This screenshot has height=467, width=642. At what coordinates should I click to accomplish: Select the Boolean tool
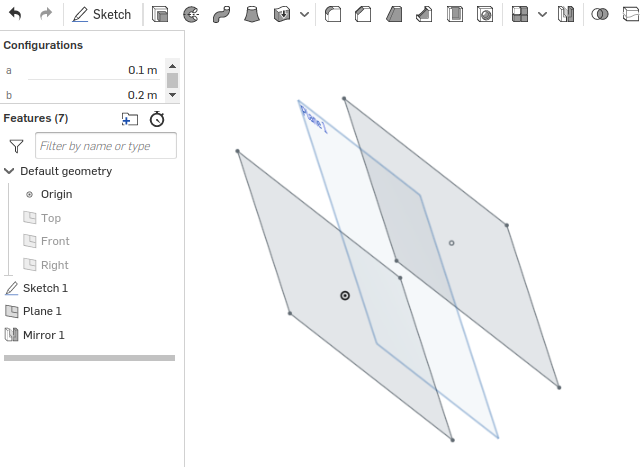click(x=600, y=14)
